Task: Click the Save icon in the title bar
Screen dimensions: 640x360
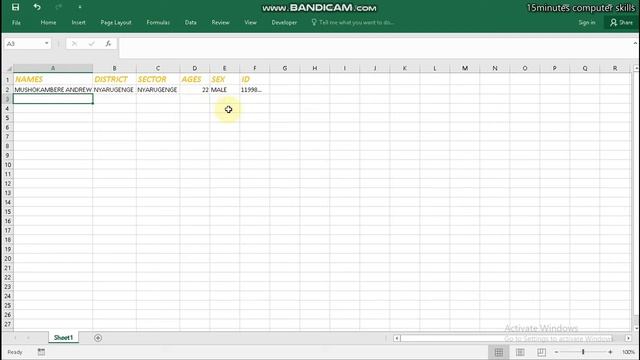Action: tap(16, 7)
